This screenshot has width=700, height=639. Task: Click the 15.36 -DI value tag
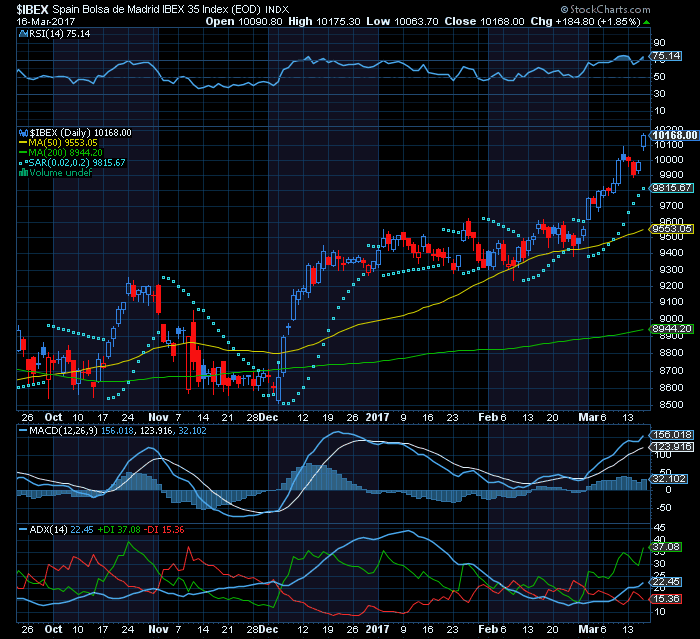click(x=665, y=598)
